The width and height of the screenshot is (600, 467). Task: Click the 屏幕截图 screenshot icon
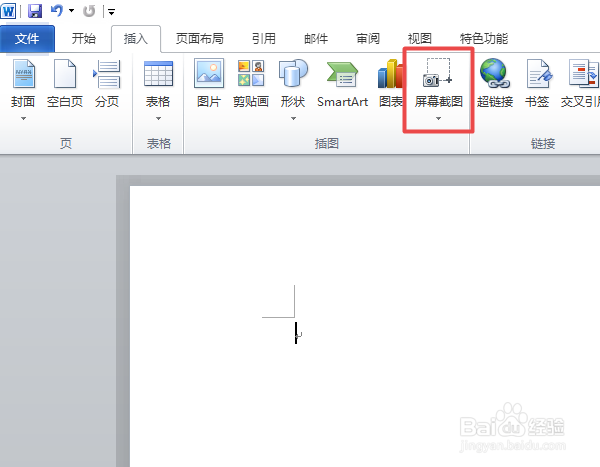pyautogui.click(x=438, y=73)
